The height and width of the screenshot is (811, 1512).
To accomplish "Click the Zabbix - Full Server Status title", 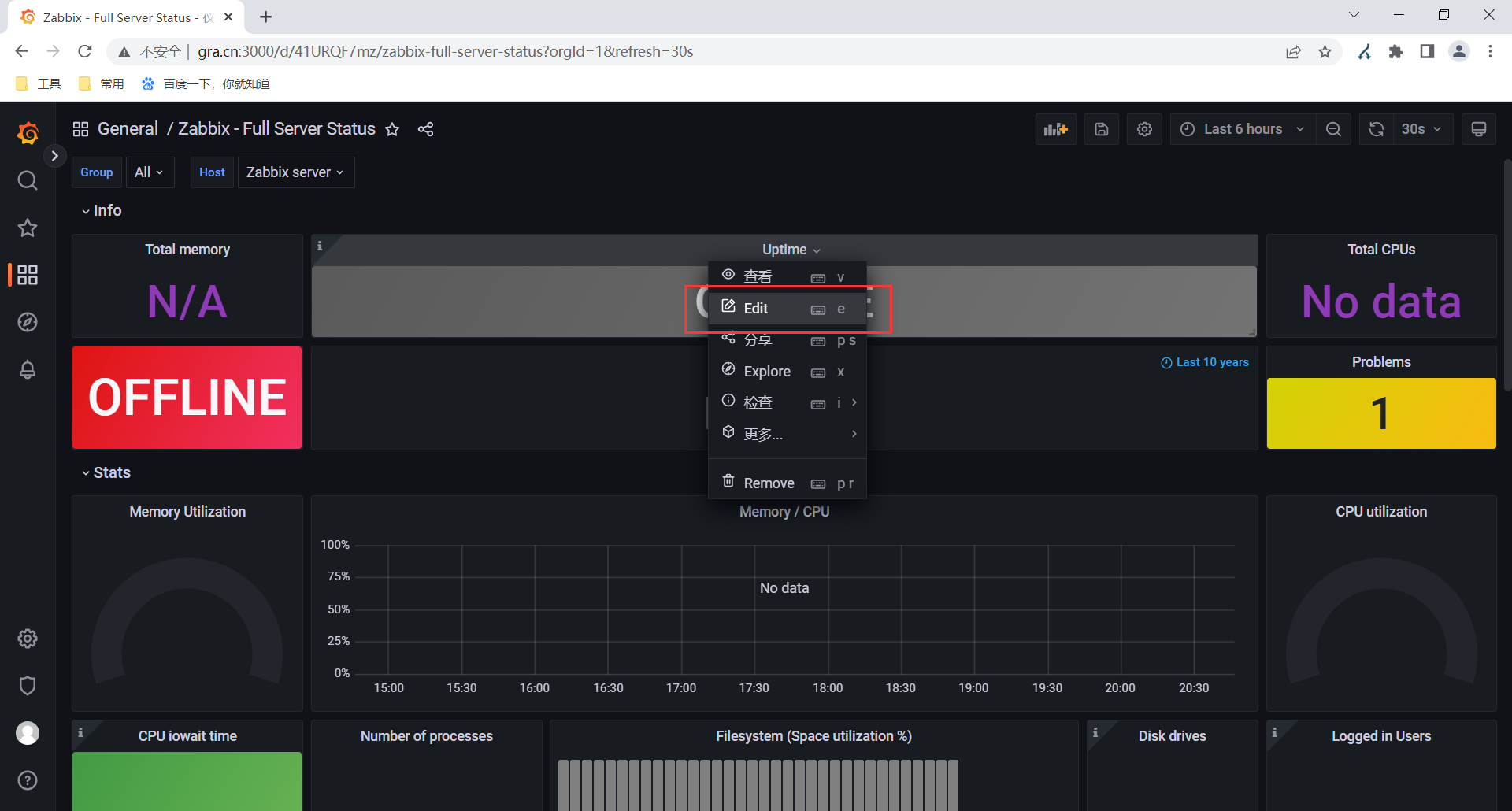I will [x=276, y=129].
